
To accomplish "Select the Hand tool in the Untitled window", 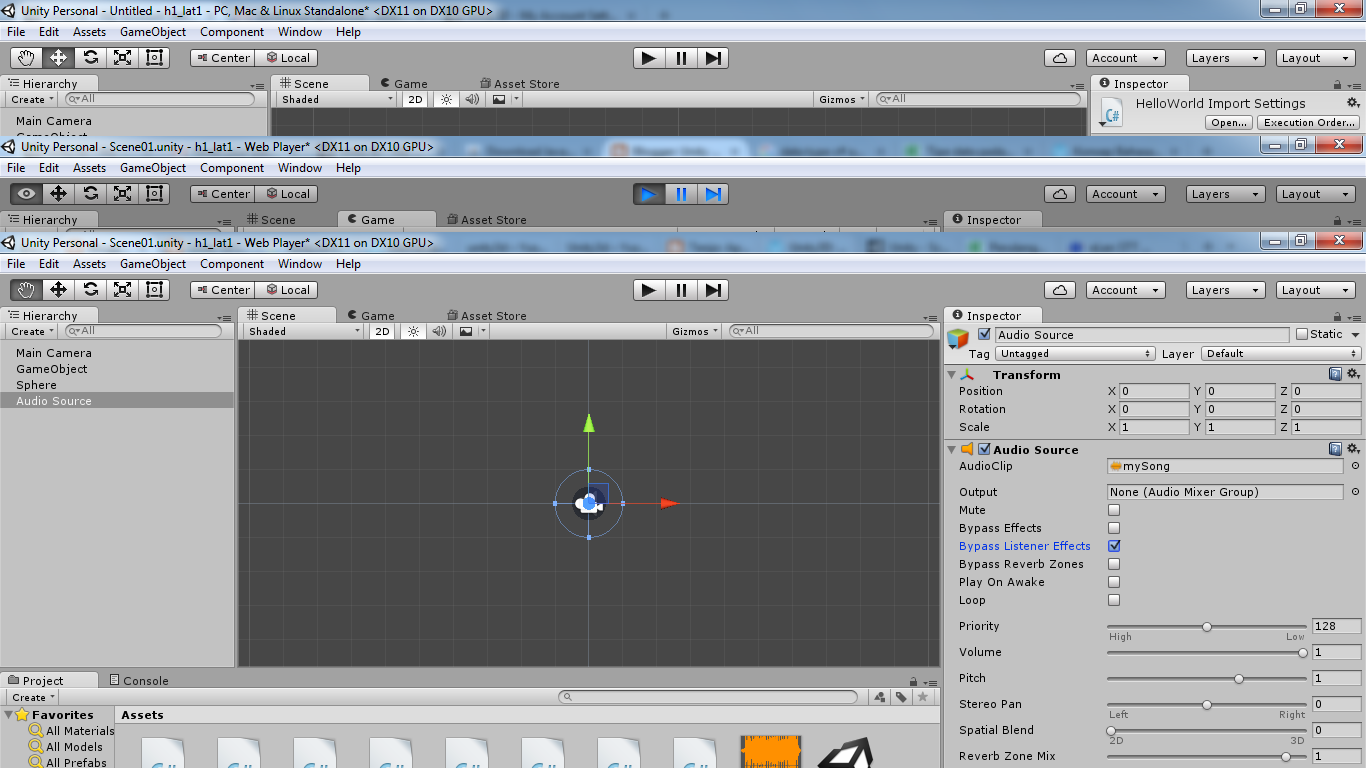I will point(27,58).
